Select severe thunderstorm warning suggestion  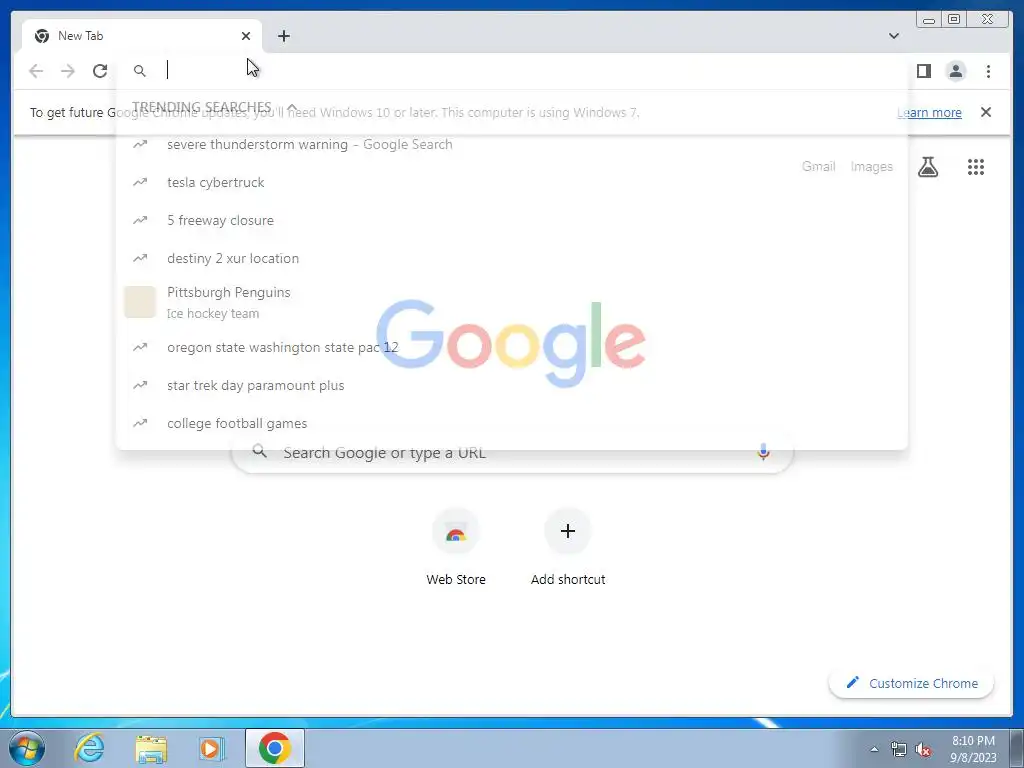pos(512,144)
